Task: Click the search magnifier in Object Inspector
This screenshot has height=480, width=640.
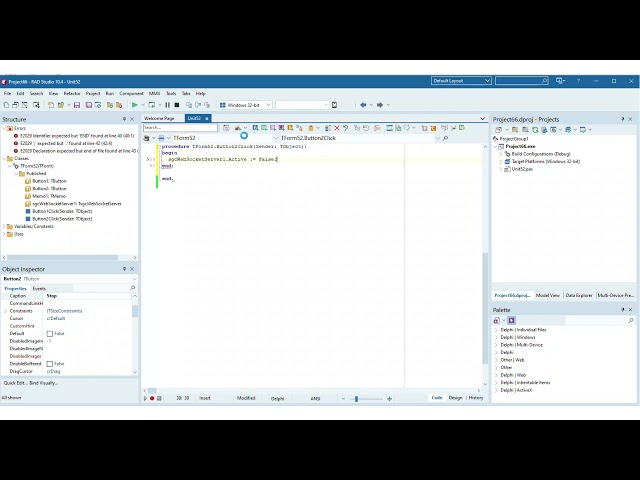Action: tap(132, 288)
